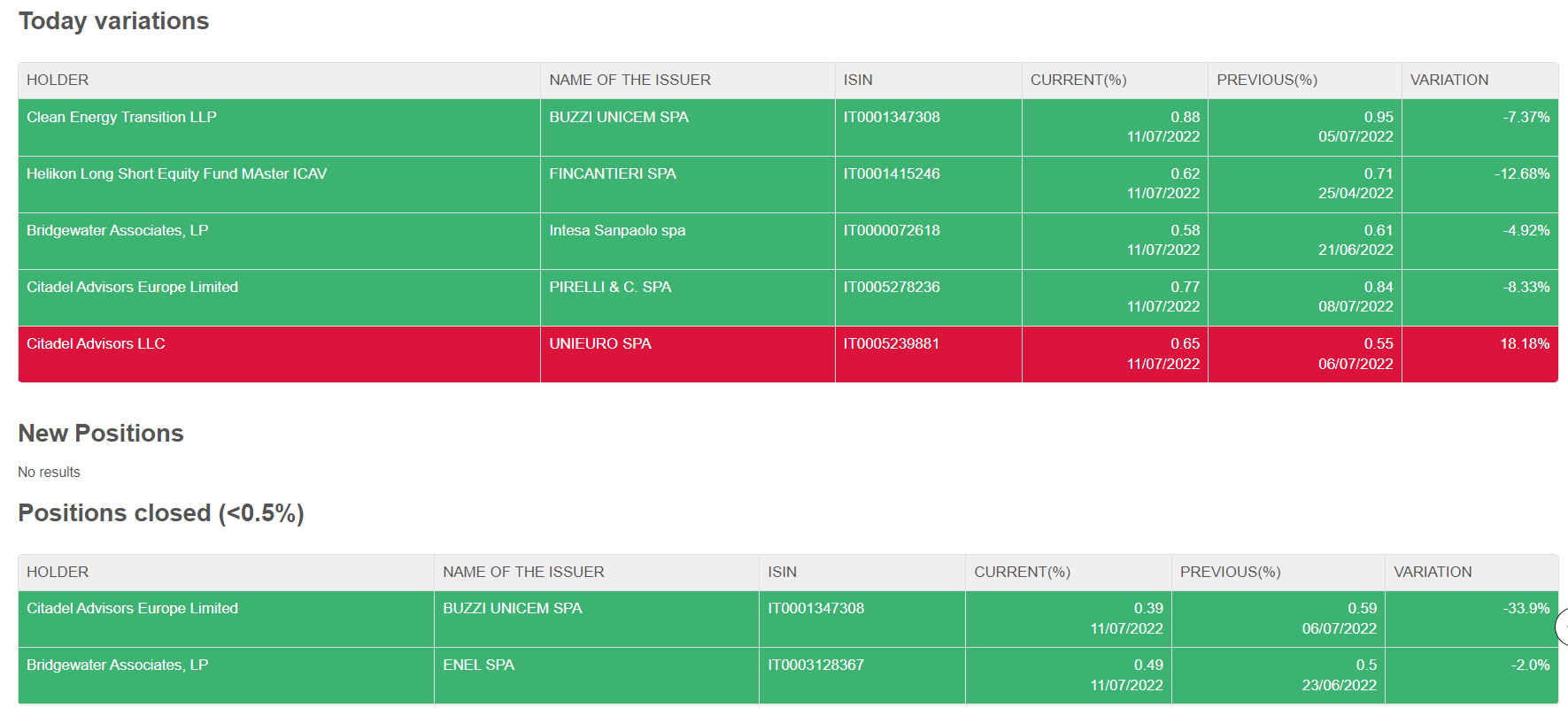Click variation -8.33%
This screenshot has height=708, width=1568.
(1526, 287)
